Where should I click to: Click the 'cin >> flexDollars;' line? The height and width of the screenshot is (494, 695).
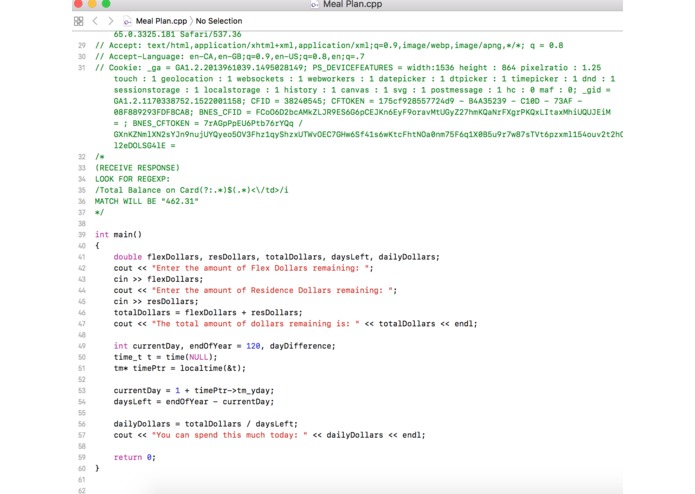[158, 279]
